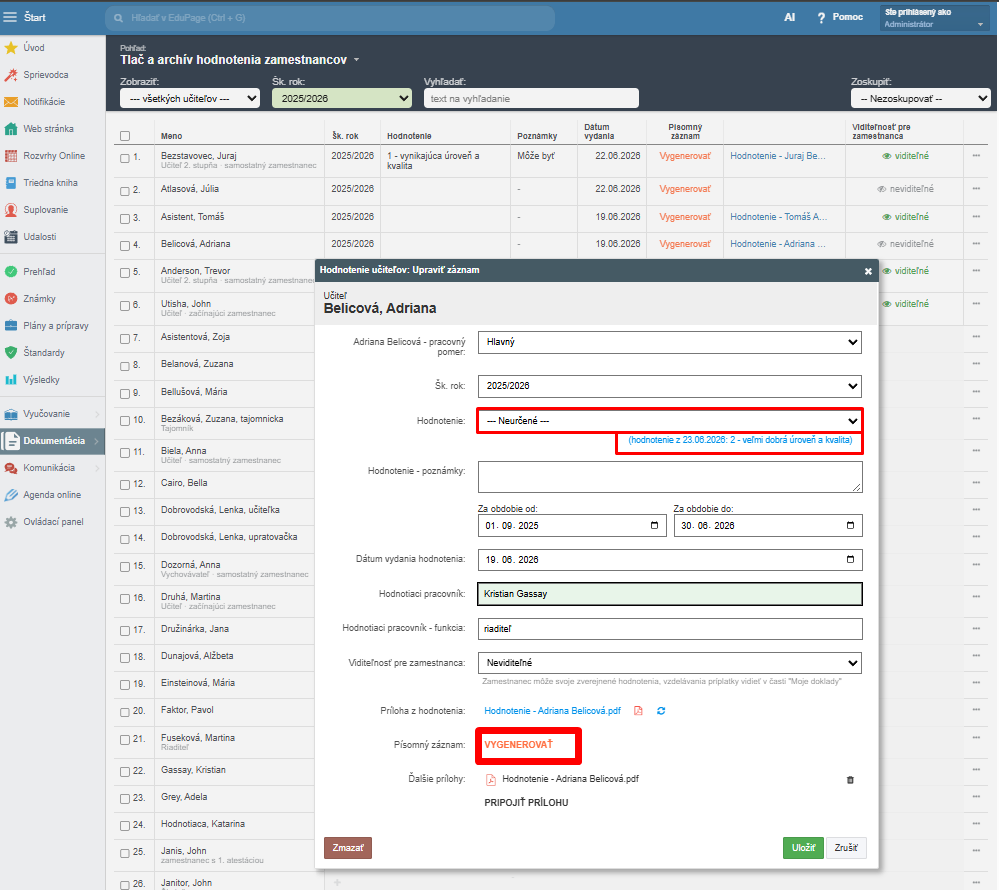Open the Dokumentácia sidebar menu item
The width and height of the screenshot is (999, 890).
point(52,441)
